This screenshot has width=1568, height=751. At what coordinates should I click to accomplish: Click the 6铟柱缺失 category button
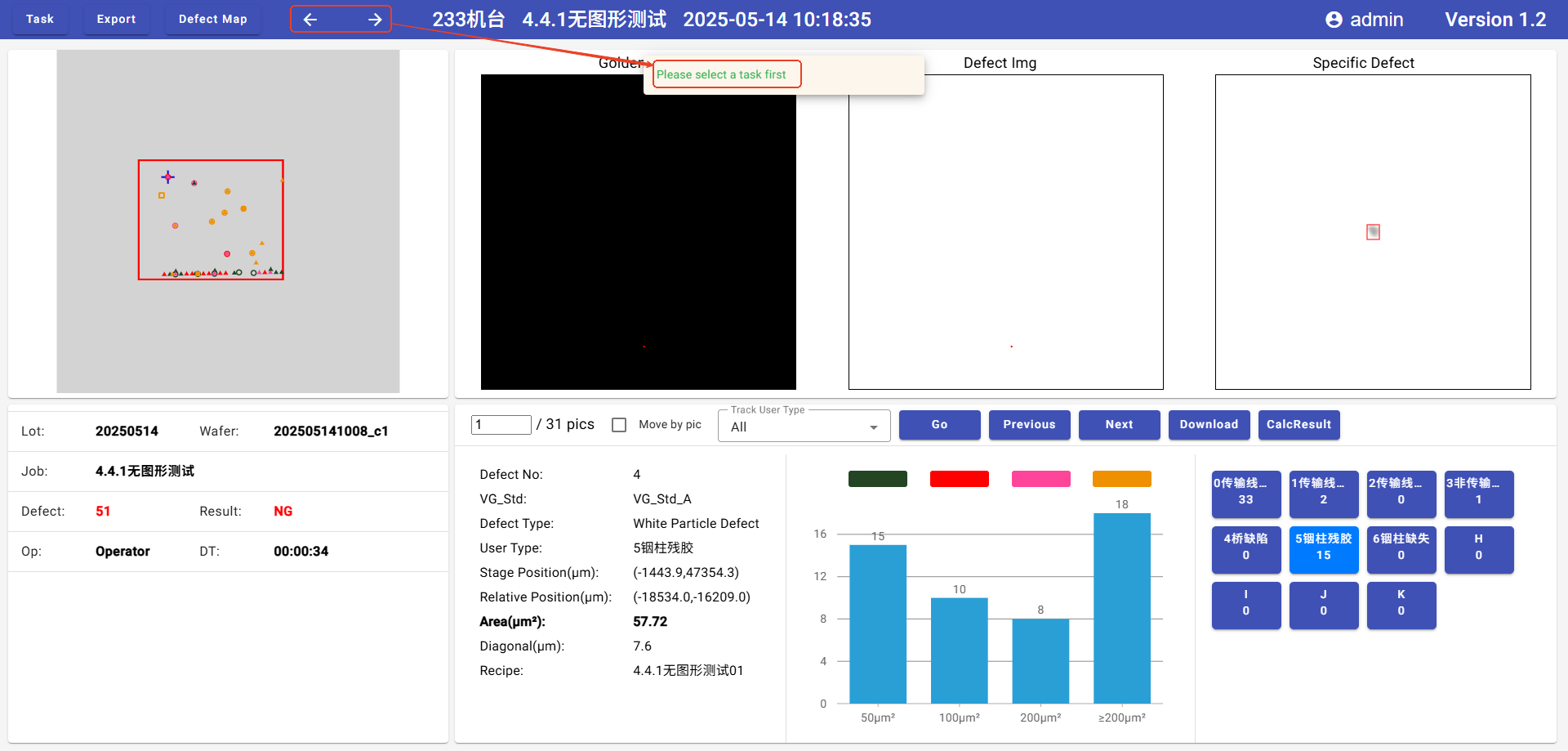[1401, 549]
